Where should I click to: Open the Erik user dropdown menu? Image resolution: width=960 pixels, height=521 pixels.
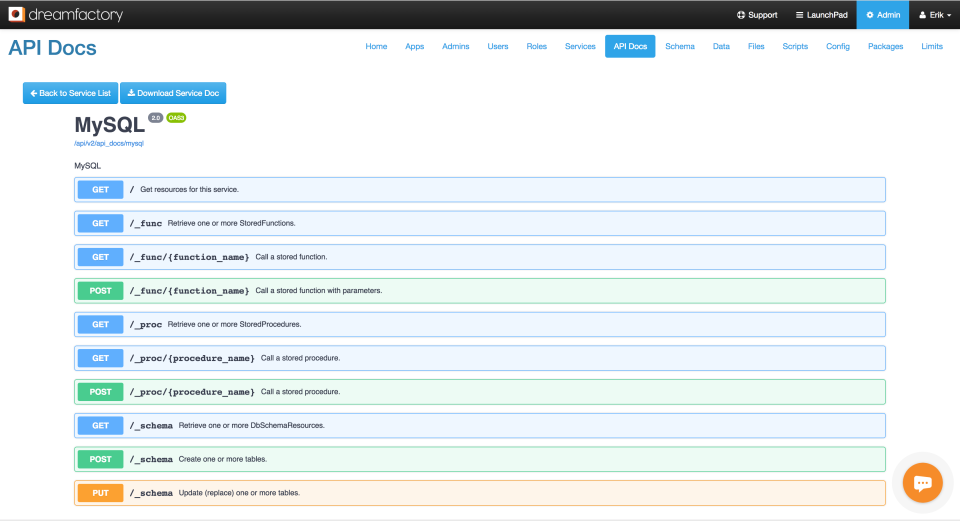[x=935, y=15]
